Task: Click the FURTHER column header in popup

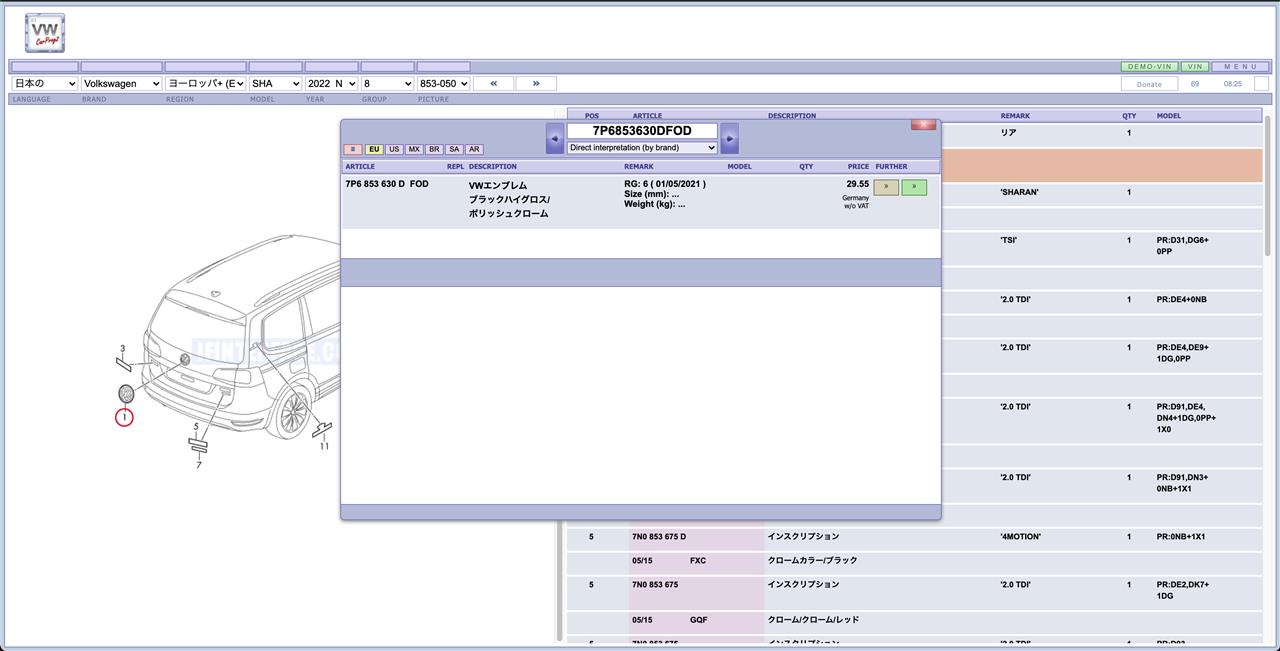Action: (891, 166)
